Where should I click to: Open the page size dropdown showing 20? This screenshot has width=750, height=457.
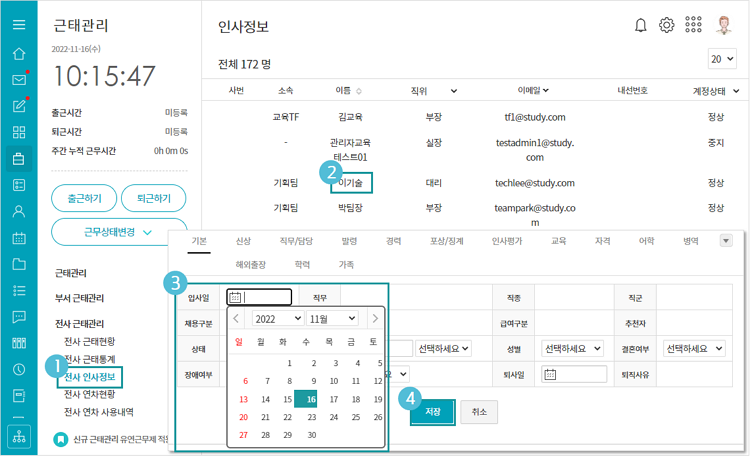[x=722, y=59]
